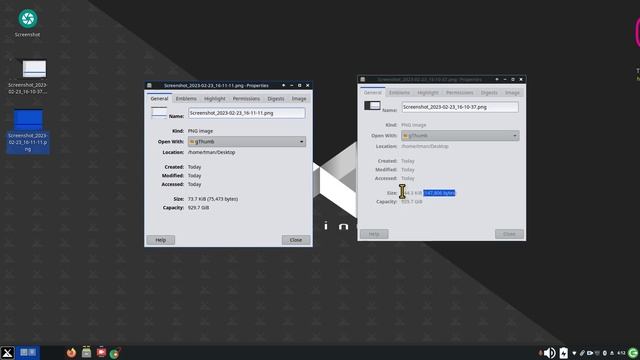Open the 'Open With' dropdown in 16-11-11 Properties
Screen dimensions: 640x360
tap(247, 142)
